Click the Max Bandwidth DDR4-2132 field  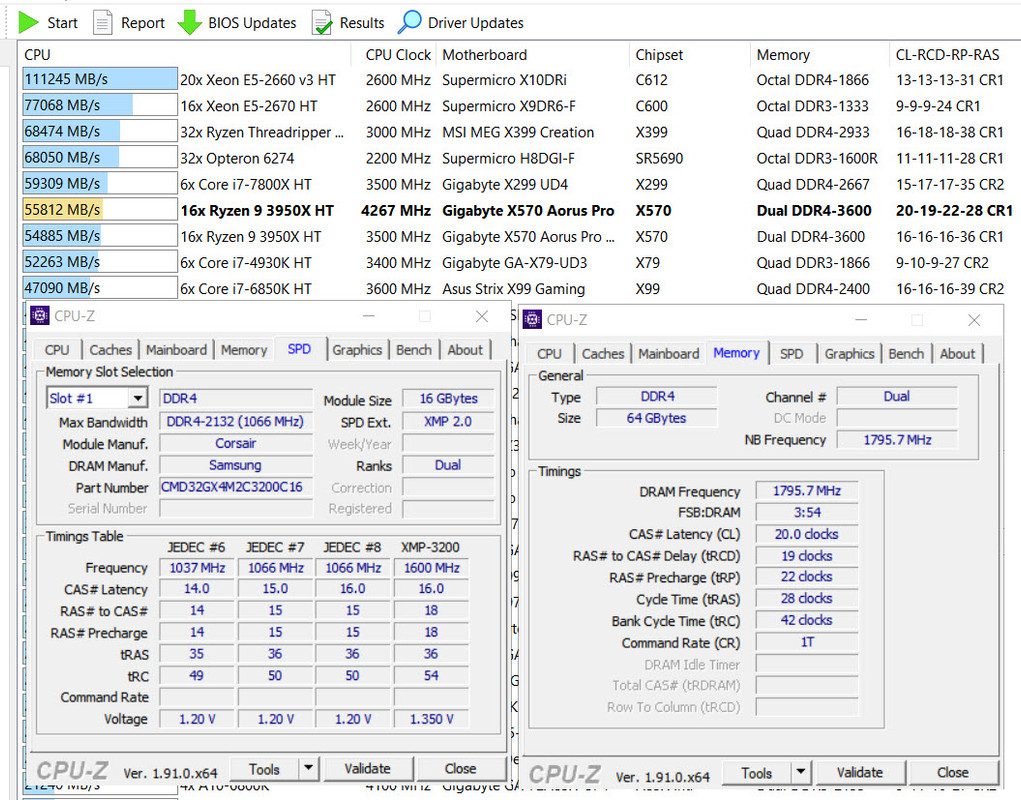(236, 421)
